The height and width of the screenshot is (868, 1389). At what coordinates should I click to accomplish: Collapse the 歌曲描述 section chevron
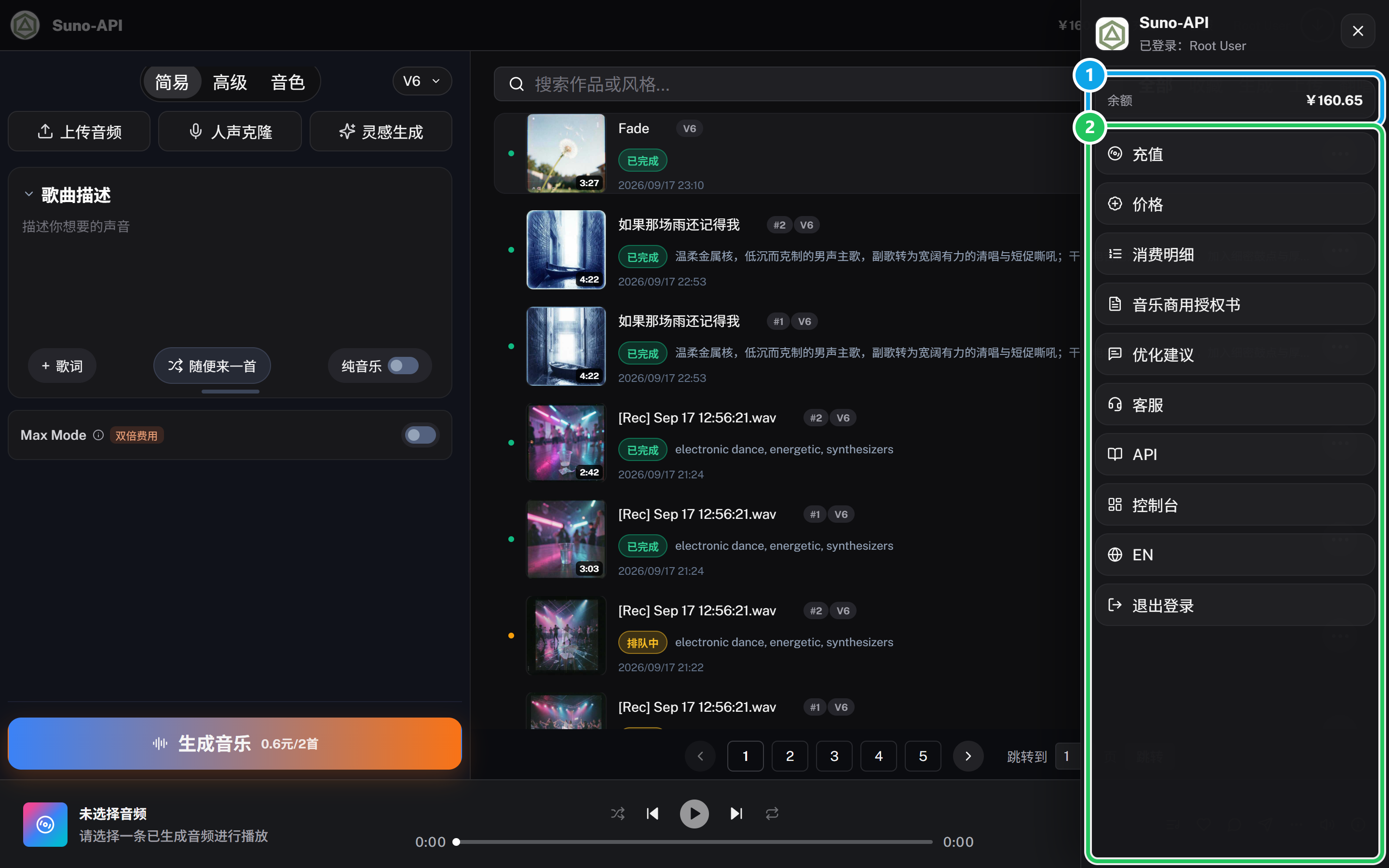pos(29,195)
